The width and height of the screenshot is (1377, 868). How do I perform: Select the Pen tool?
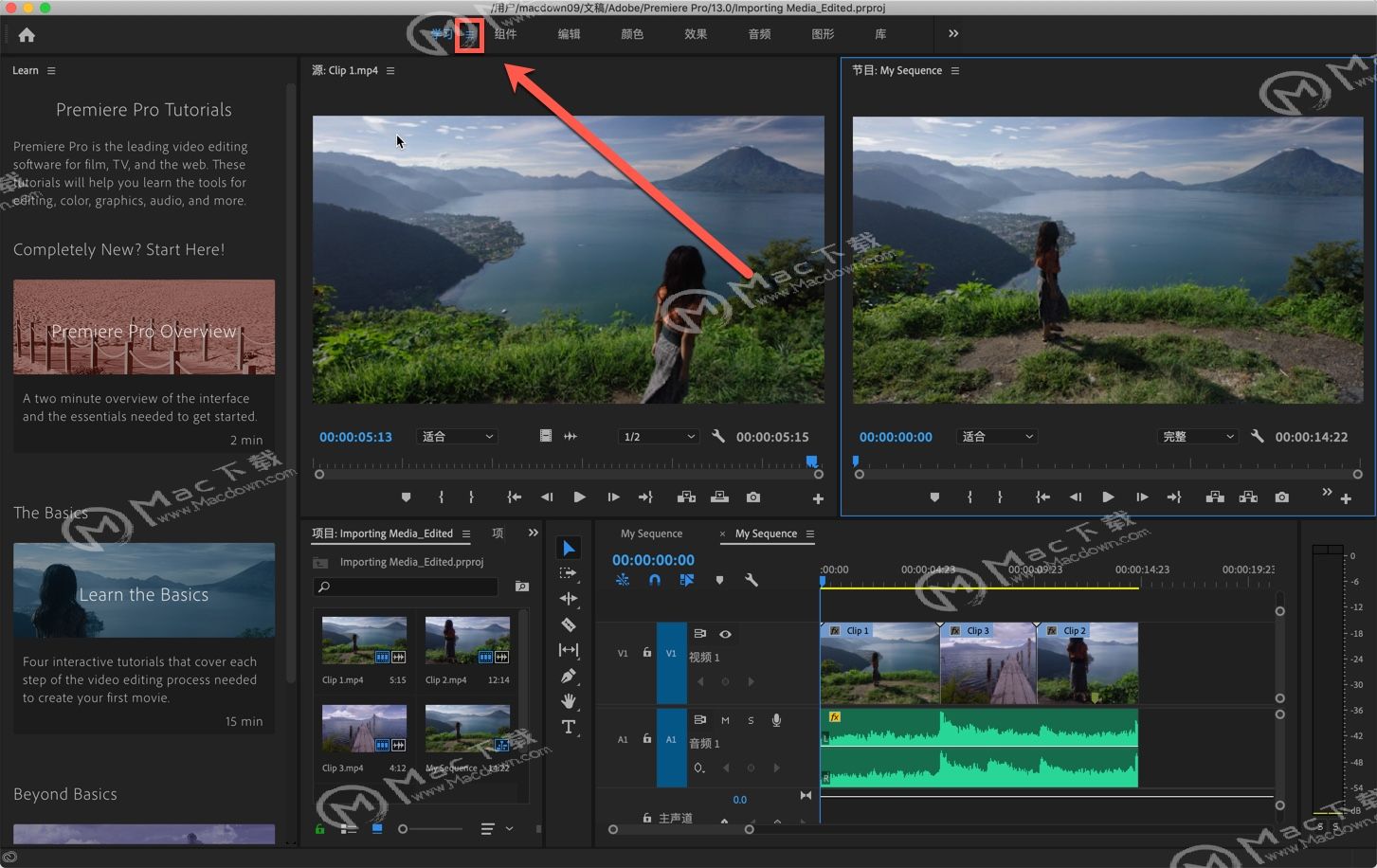(569, 676)
